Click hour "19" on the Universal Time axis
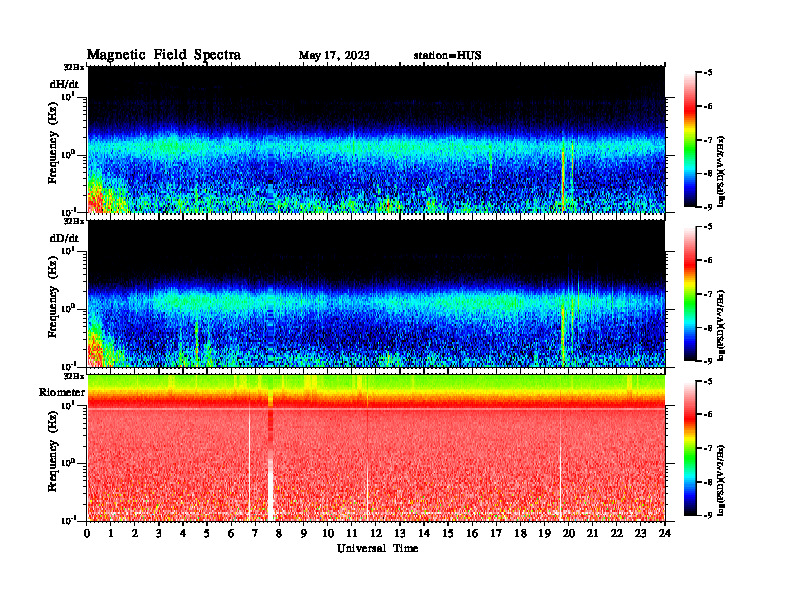 tap(544, 533)
